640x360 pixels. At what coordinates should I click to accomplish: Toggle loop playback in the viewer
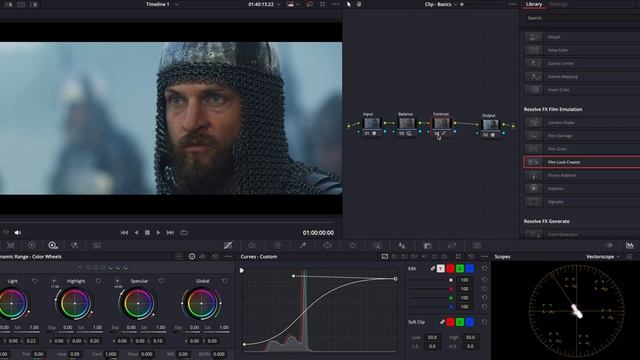[184, 233]
